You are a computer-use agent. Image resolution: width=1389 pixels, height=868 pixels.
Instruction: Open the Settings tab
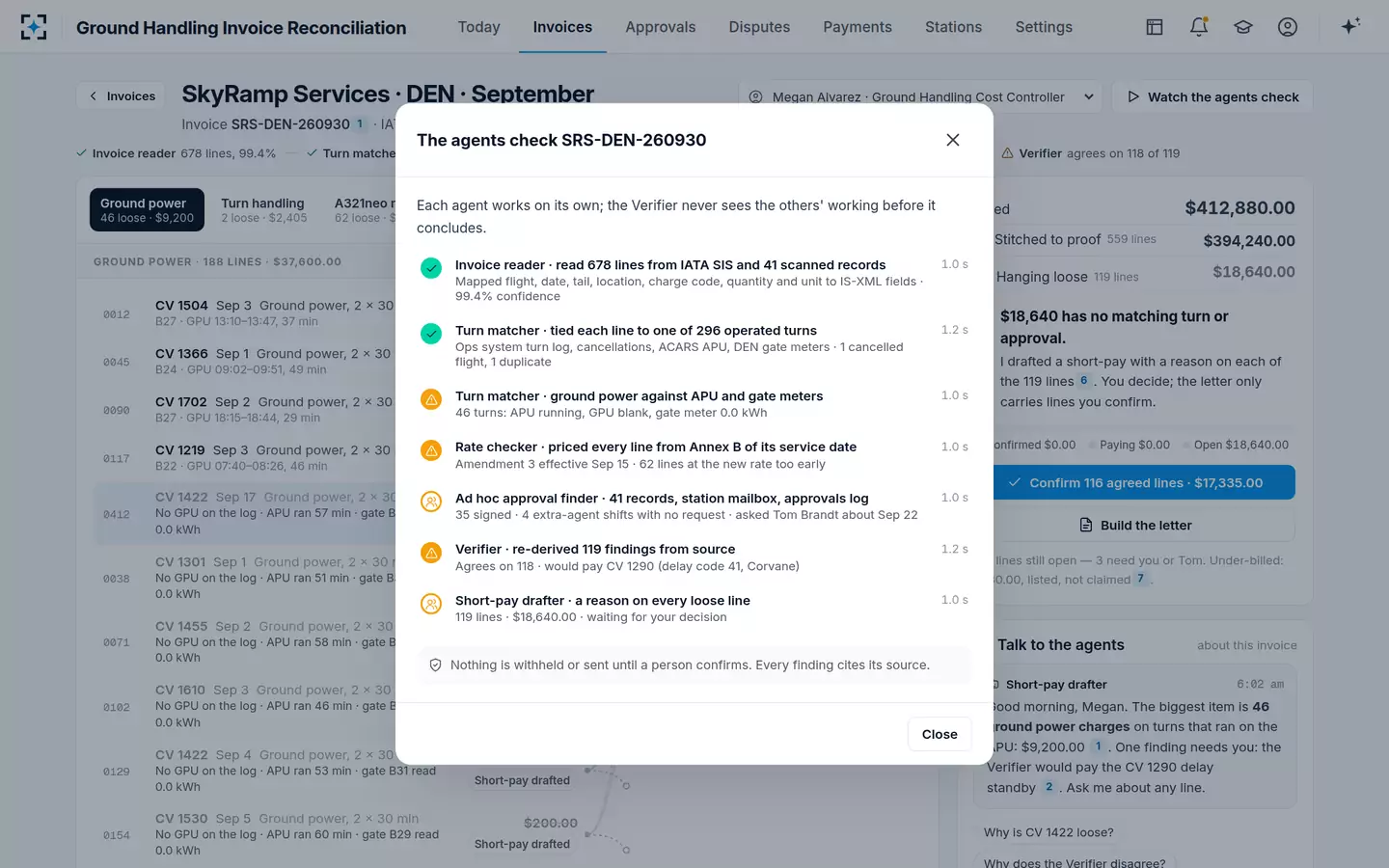[x=1044, y=27]
